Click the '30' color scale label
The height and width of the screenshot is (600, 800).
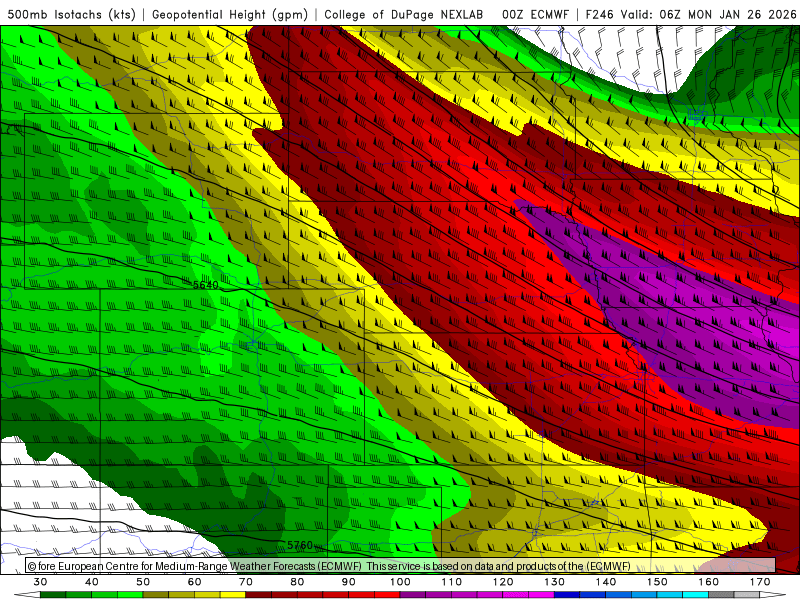[x=40, y=582]
